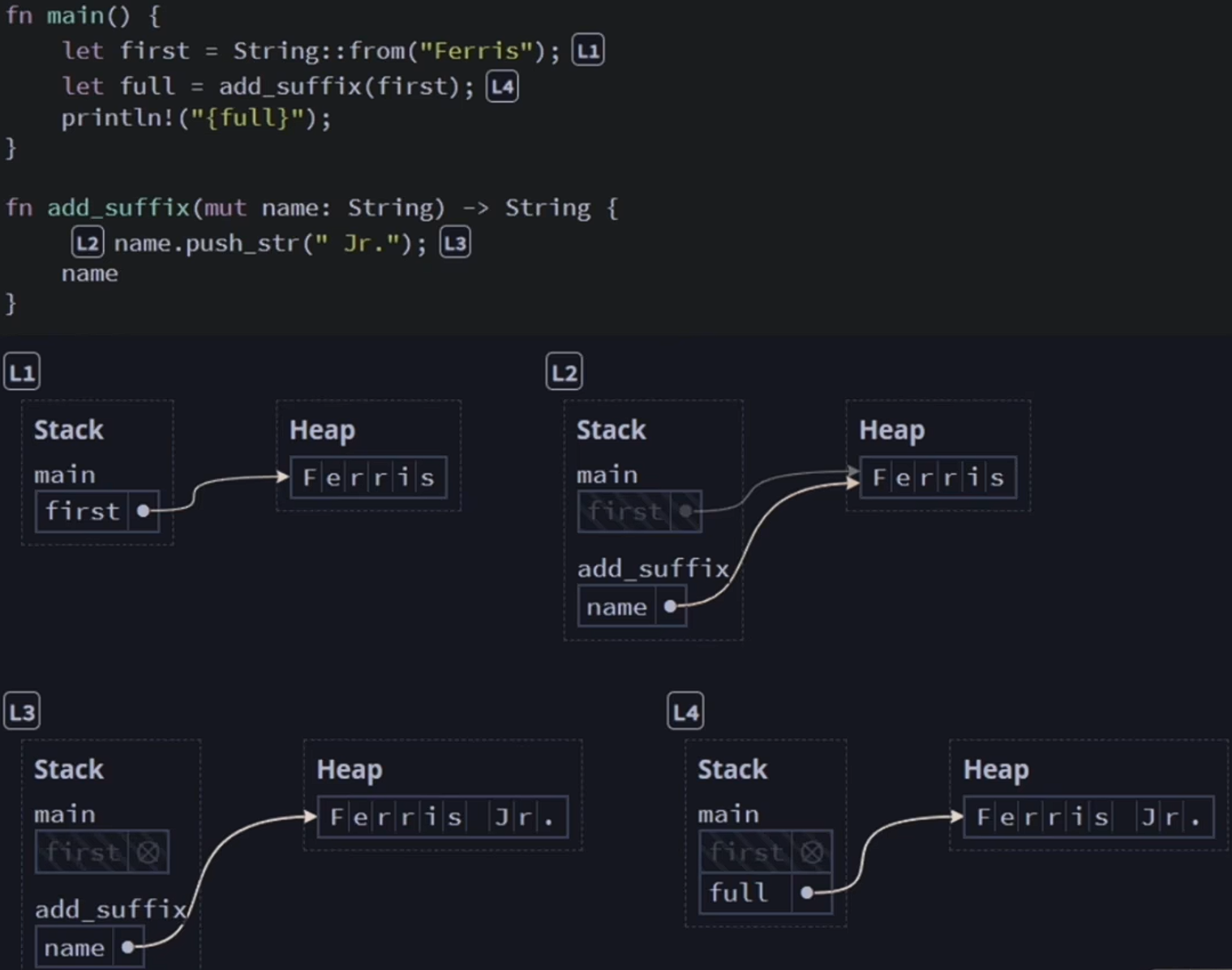The height and width of the screenshot is (970, 1232).
Task: Click the L2 marker before name.push_str in code
Action: click(88, 243)
